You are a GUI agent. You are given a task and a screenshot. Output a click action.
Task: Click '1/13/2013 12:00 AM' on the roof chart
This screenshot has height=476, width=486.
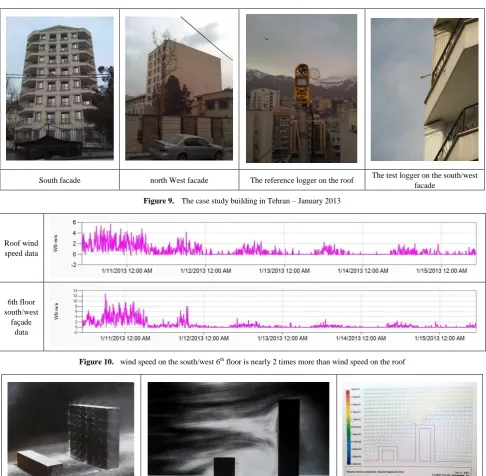tap(284, 271)
